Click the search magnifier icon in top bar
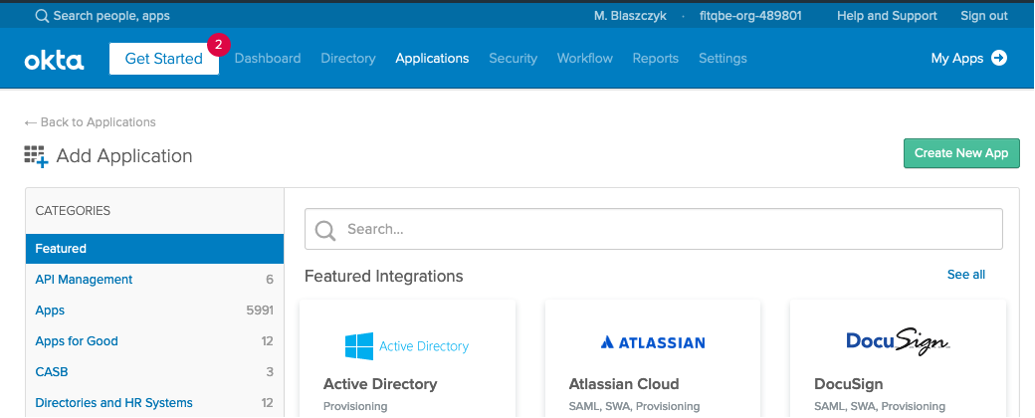Image resolution: width=1035 pixels, height=418 pixels. 42,16
